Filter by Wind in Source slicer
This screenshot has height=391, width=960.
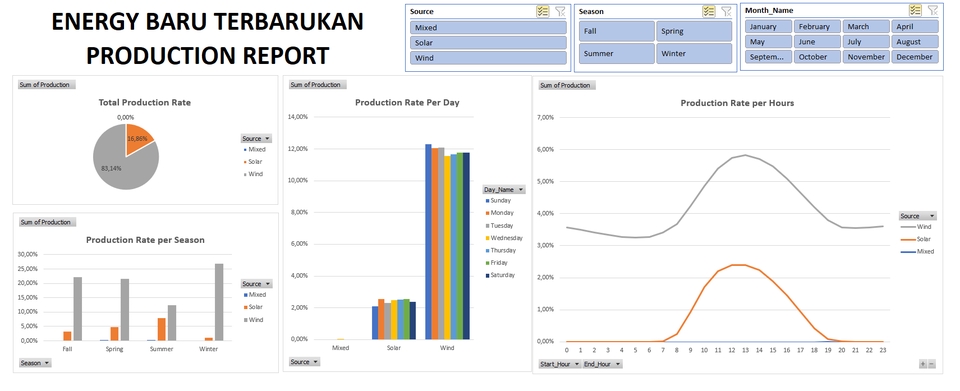(489, 58)
